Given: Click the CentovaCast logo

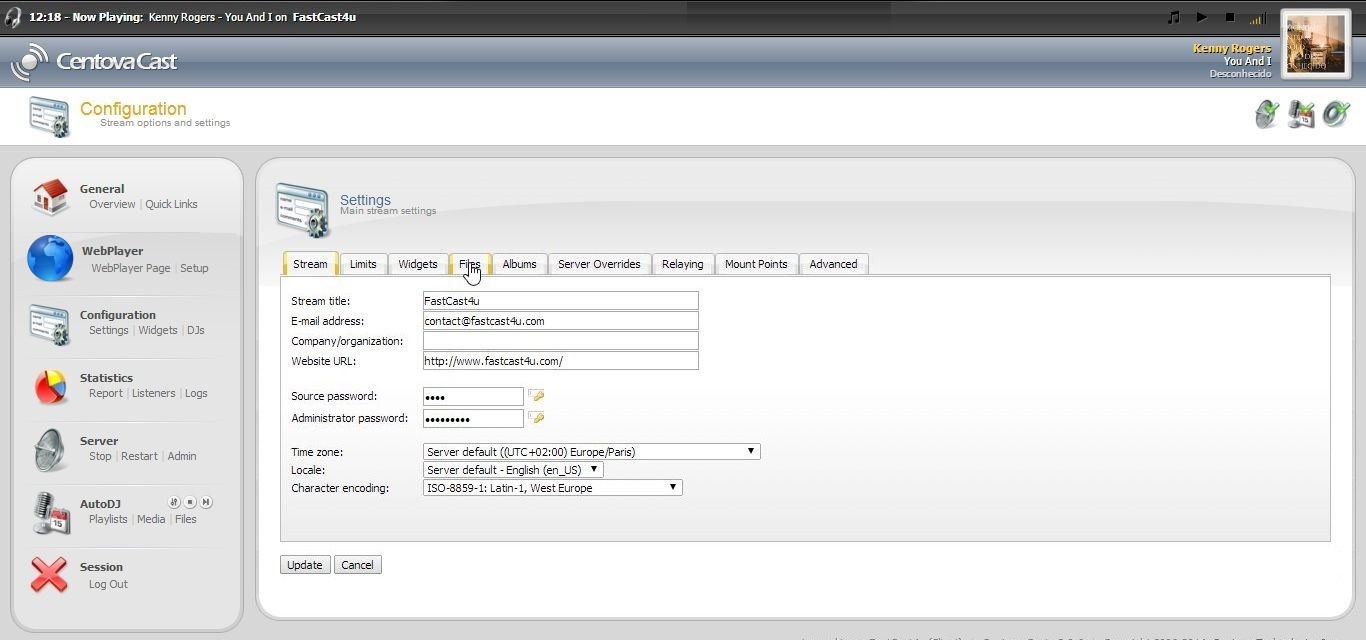Looking at the screenshot, I should [x=94, y=61].
